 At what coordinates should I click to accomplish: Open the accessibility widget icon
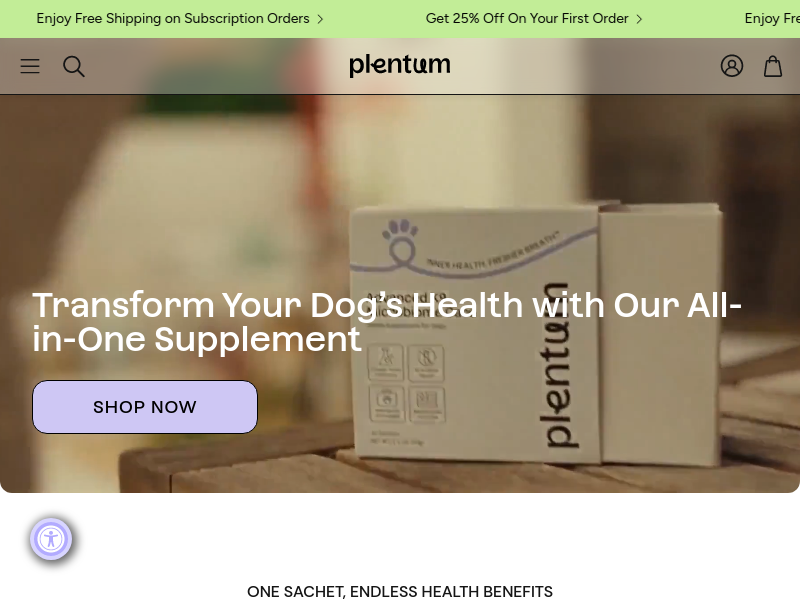pyautogui.click(x=51, y=539)
